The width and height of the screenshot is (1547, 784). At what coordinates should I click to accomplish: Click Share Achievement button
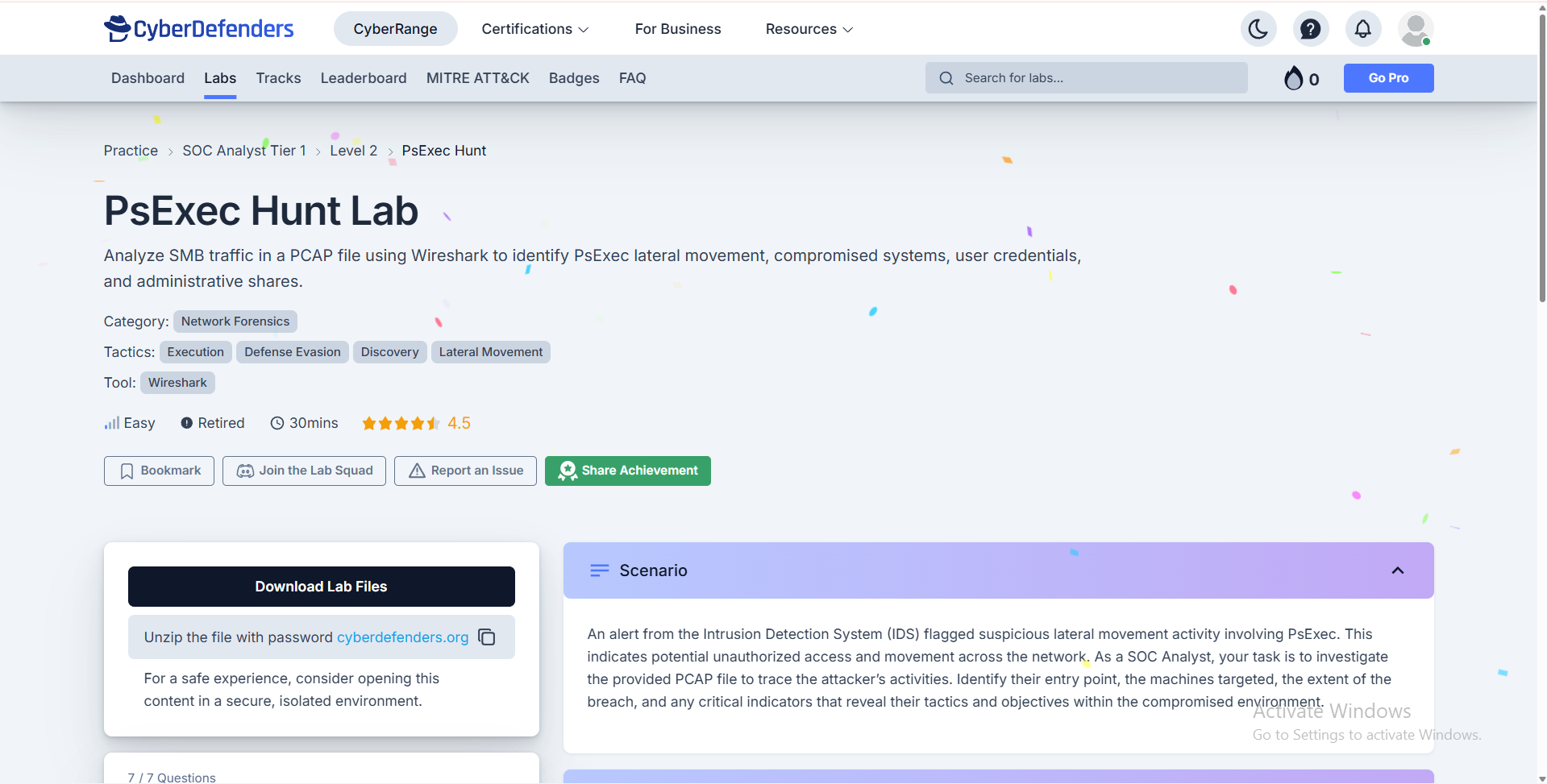627,471
